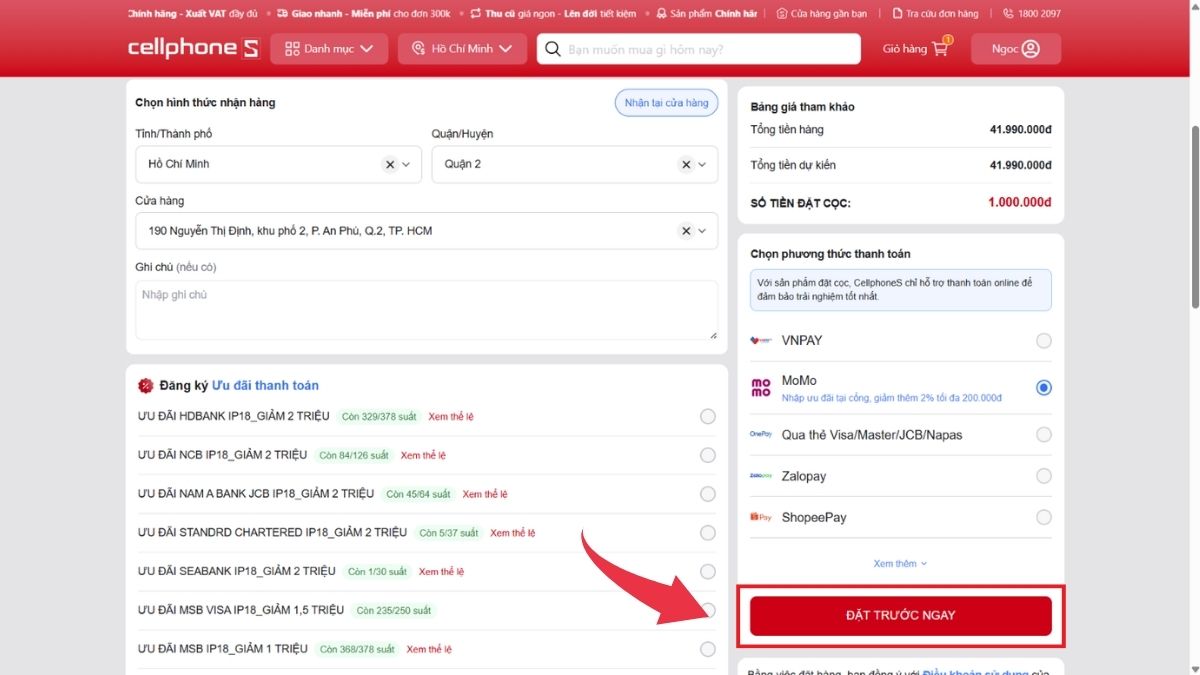
Task: Open Tra cứu đơn hàng
Action: 935,14
